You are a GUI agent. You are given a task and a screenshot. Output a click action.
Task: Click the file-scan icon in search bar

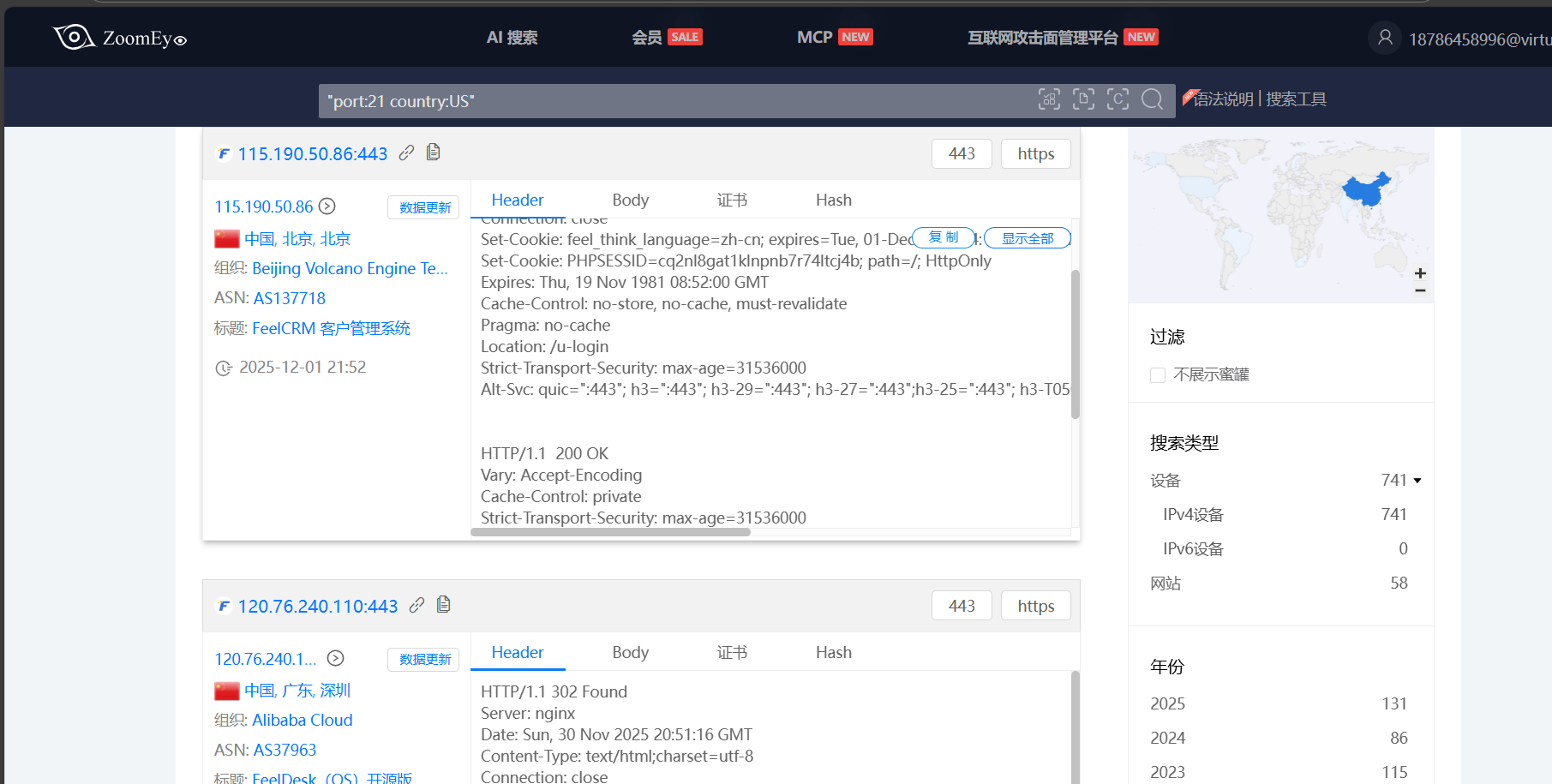click(1083, 99)
